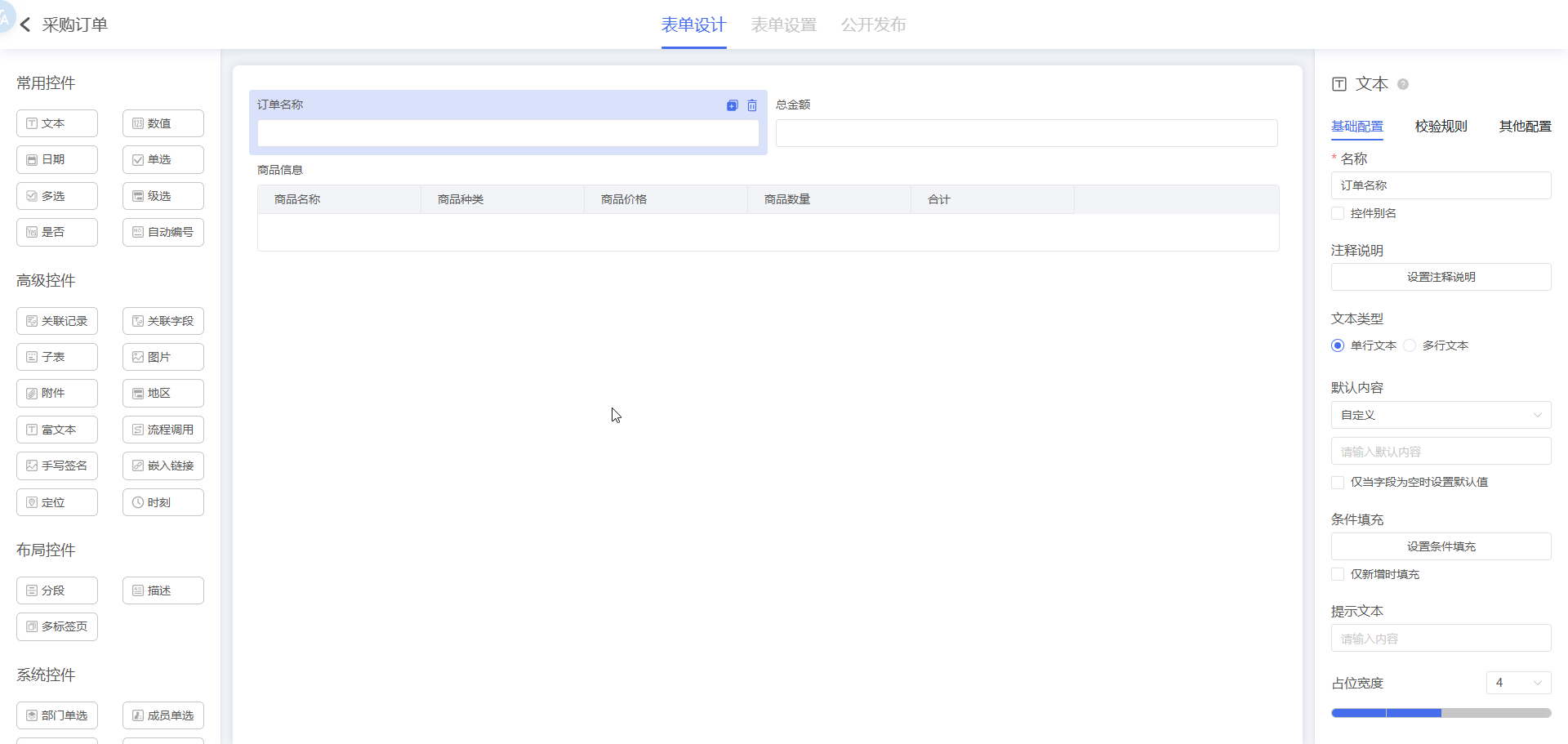
Task: Open the 校验规则 tab
Action: (1441, 127)
